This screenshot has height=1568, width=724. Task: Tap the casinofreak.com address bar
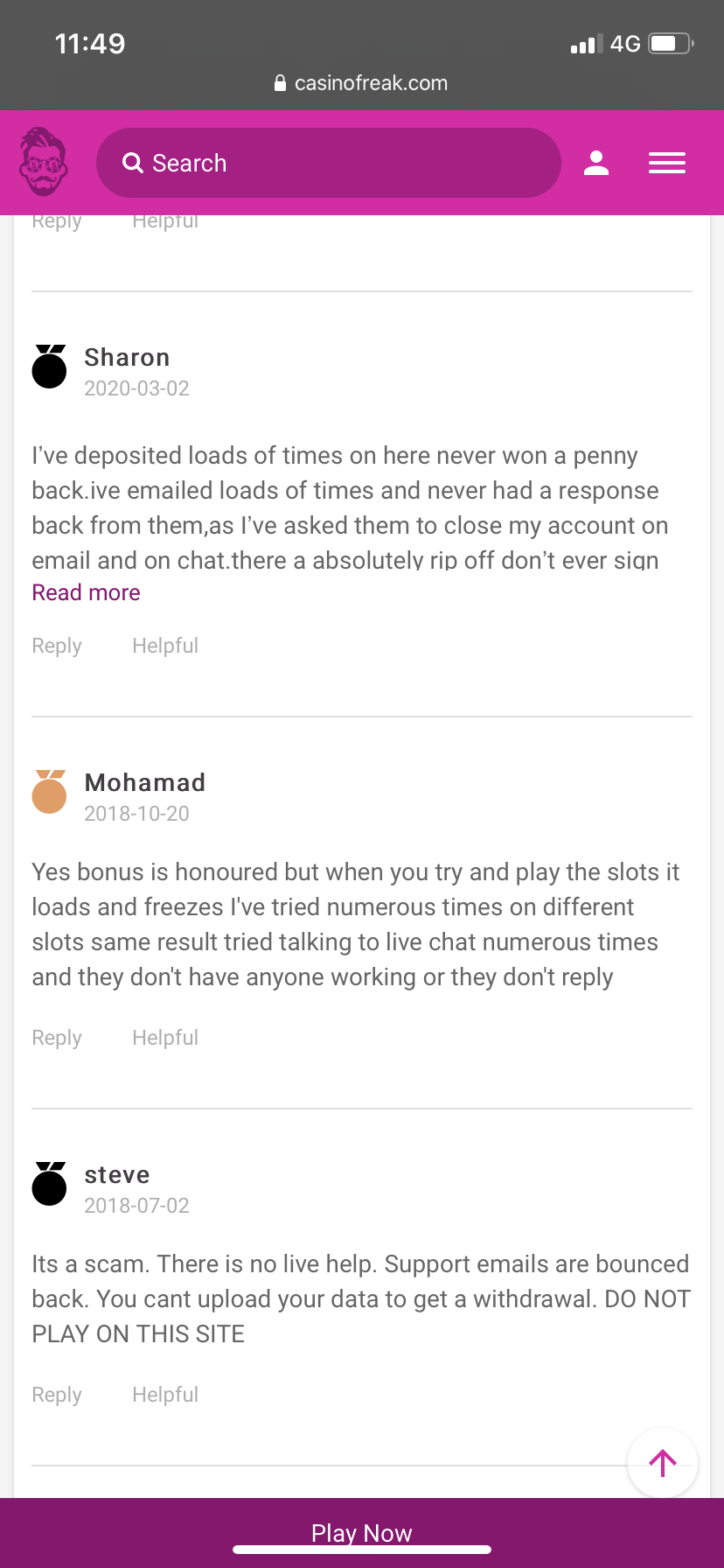pyautogui.click(x=362, y=83)
